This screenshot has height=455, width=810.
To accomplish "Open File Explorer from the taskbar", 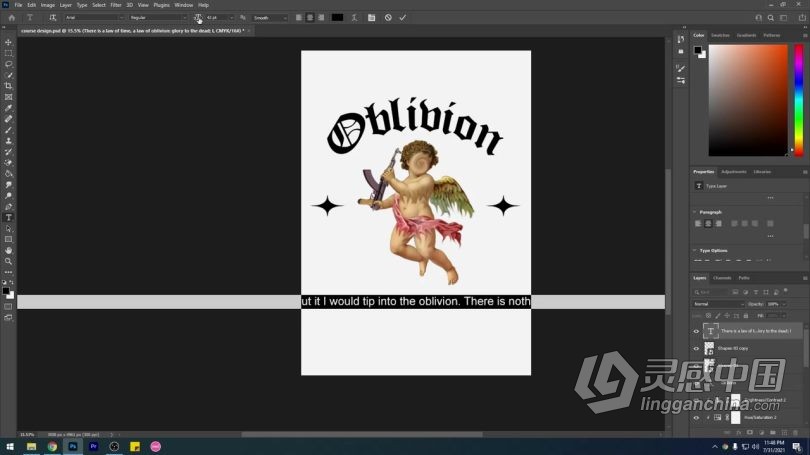I will coord(32,447).
